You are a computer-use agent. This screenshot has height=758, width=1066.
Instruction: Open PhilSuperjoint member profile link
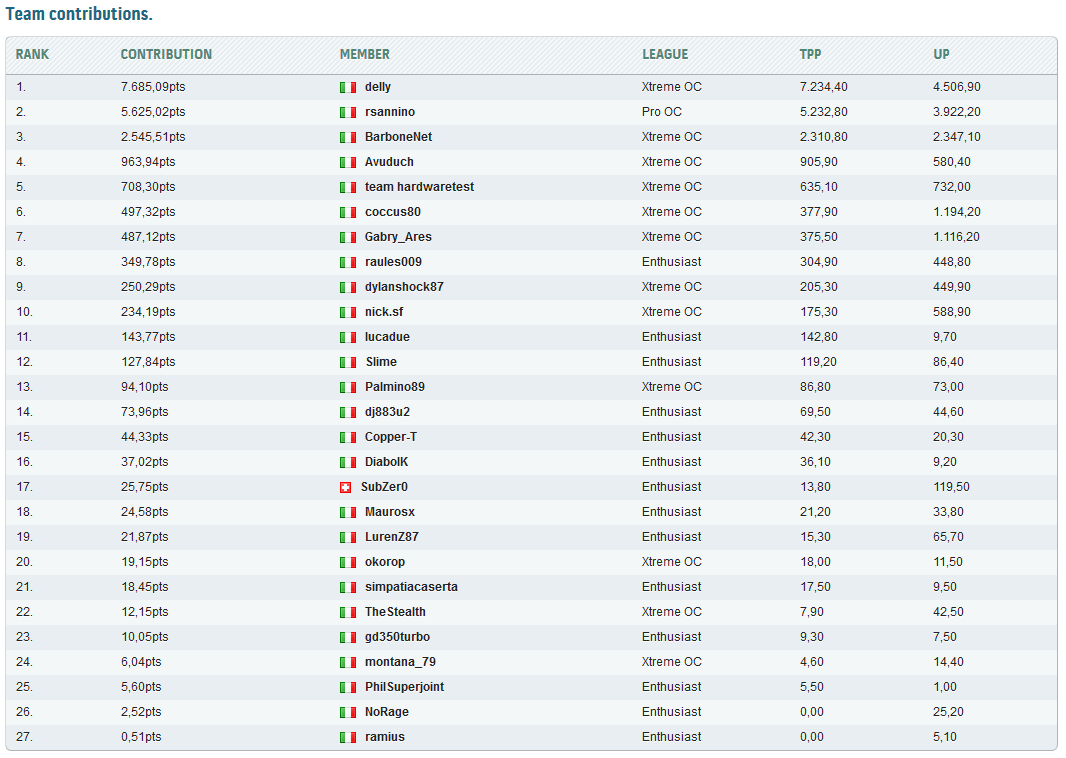tap(404, 687)
